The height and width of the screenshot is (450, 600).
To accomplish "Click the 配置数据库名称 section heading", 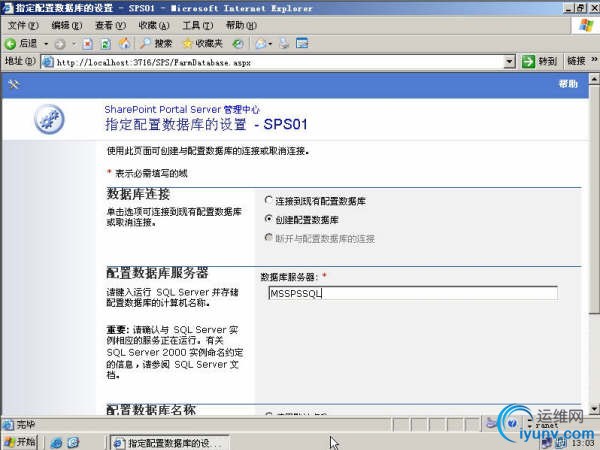I will tap(151, 410).
